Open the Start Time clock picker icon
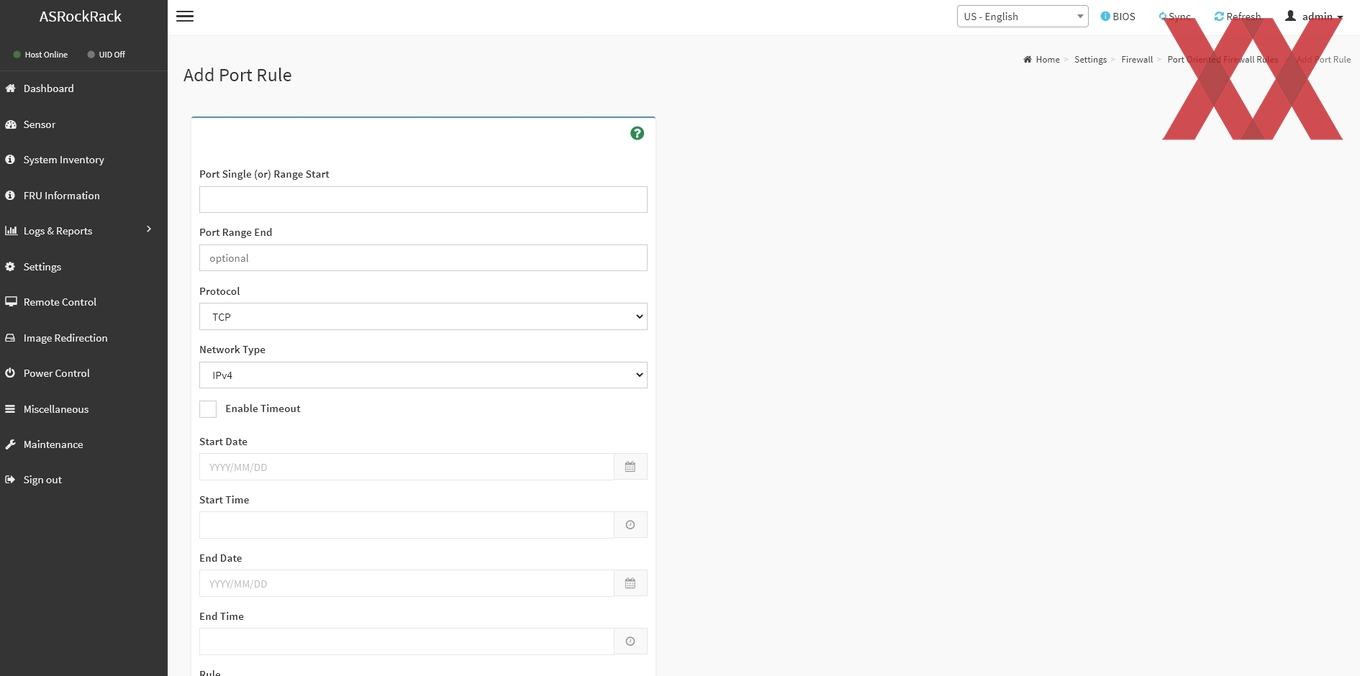The height and width of the screenshot is (676, 1360). [x=630, y=525]
